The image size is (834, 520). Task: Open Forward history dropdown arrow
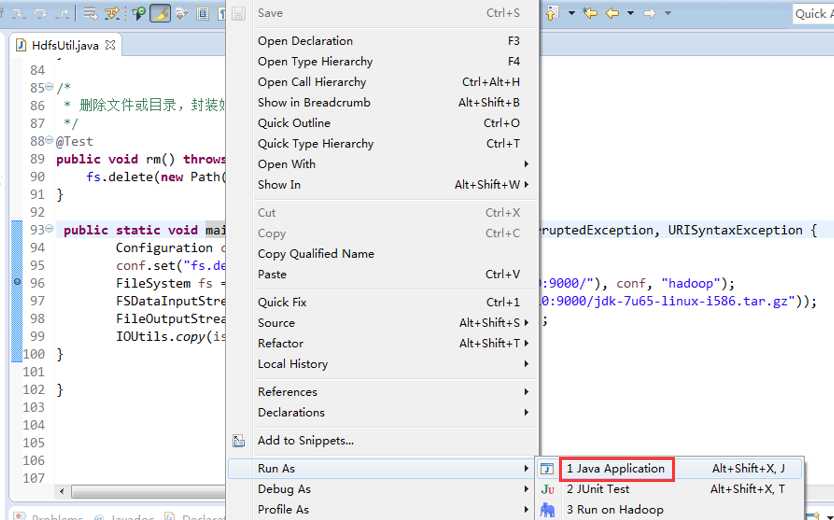(668, 13)
